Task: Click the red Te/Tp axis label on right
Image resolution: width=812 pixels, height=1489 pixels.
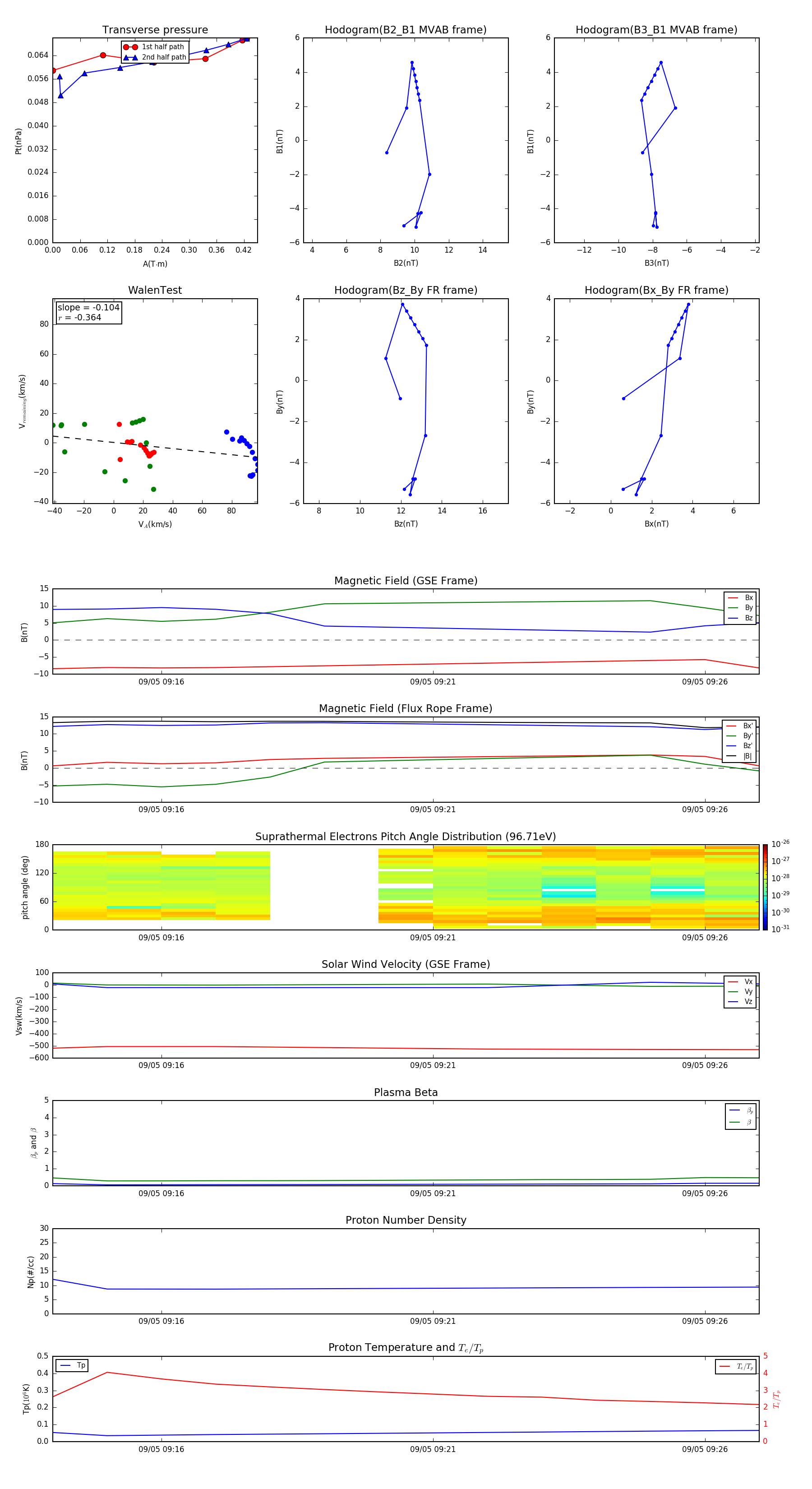Action: pos(776,1399)
